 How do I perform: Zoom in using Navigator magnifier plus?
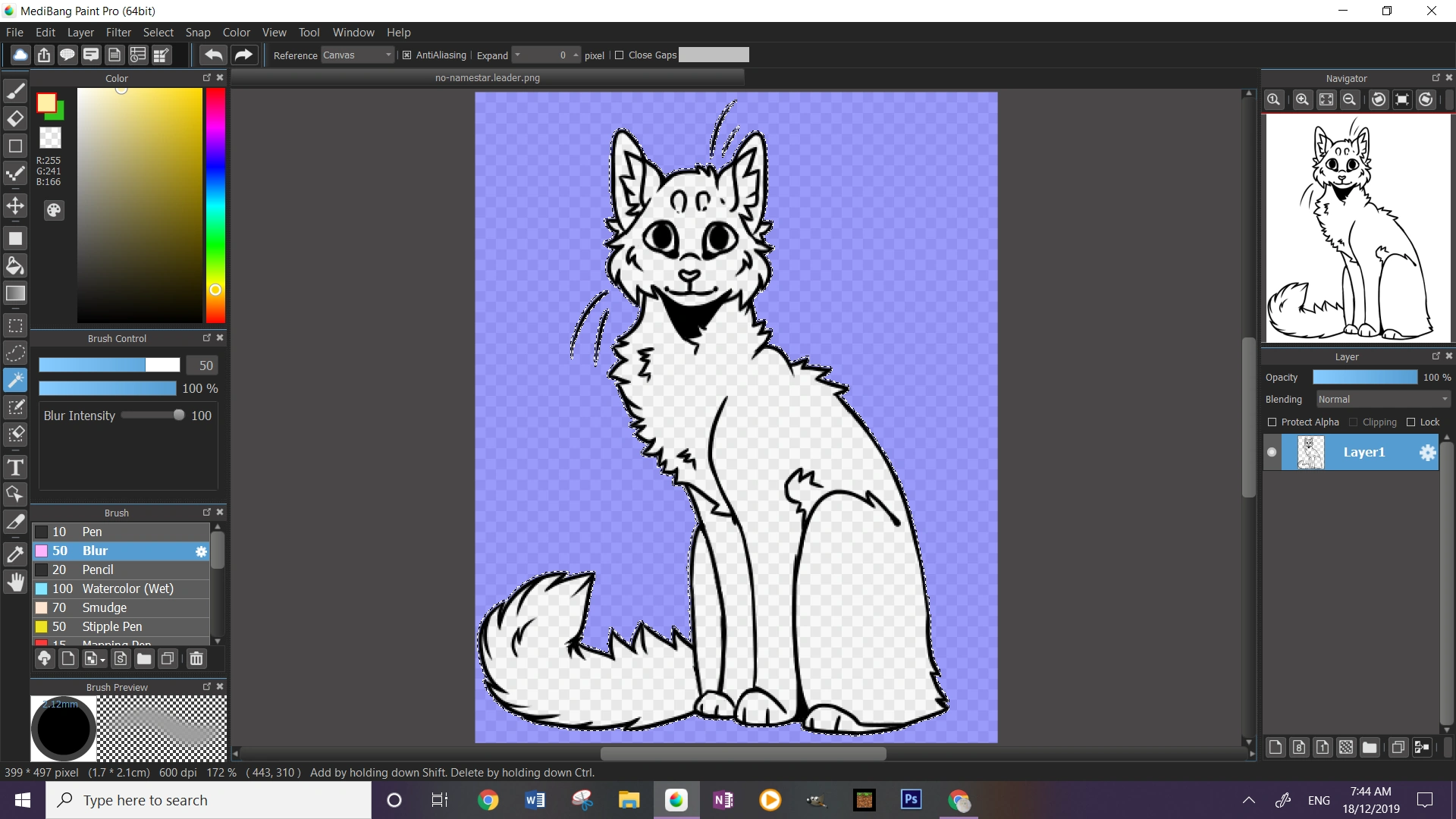click(1302, 99)
